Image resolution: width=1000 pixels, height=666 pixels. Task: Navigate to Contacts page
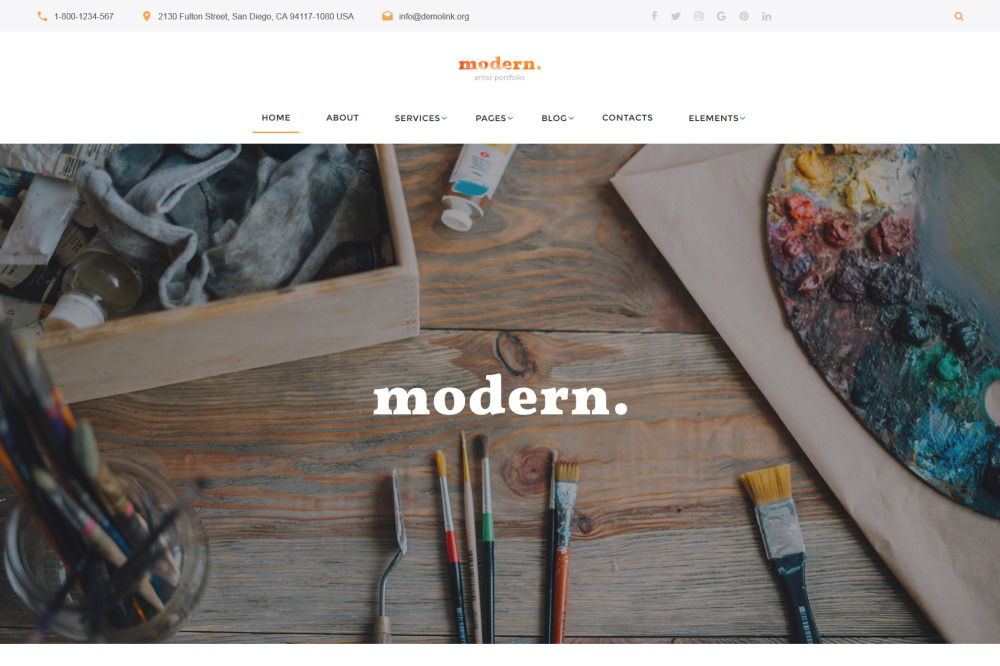click(x=627, y=117)
